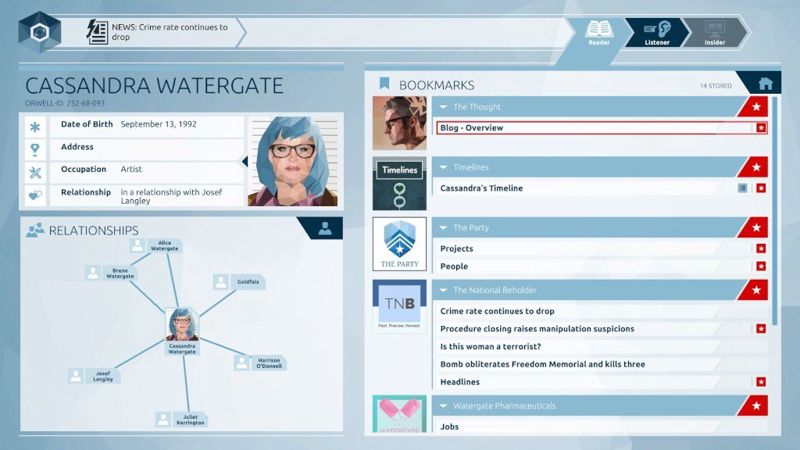Image resolution: width=800 pixels, height=450 pixels.
Task: Click the Watergate Pharmaceuticals pills thumbnail
Action: coord(399,414)
